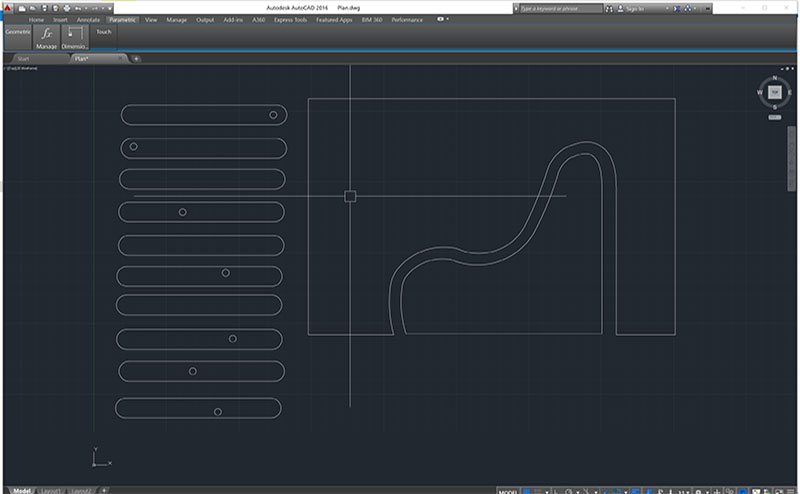Viewport: 800px width, 494px height.
Task: Toggle snap mode in status bar
Action: pos(538,491)
